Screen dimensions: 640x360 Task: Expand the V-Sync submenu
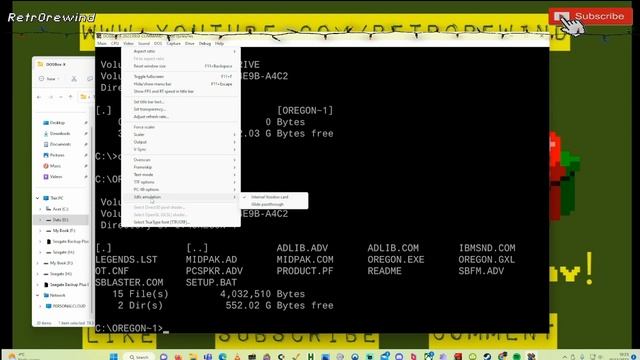click(x=181, y=149)
